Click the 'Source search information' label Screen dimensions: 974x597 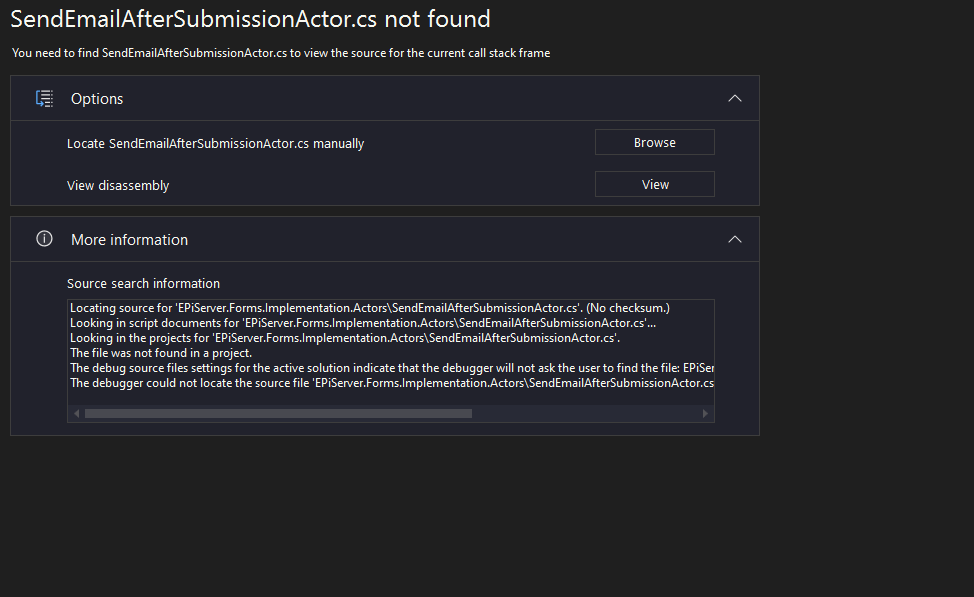click(143, 283)
